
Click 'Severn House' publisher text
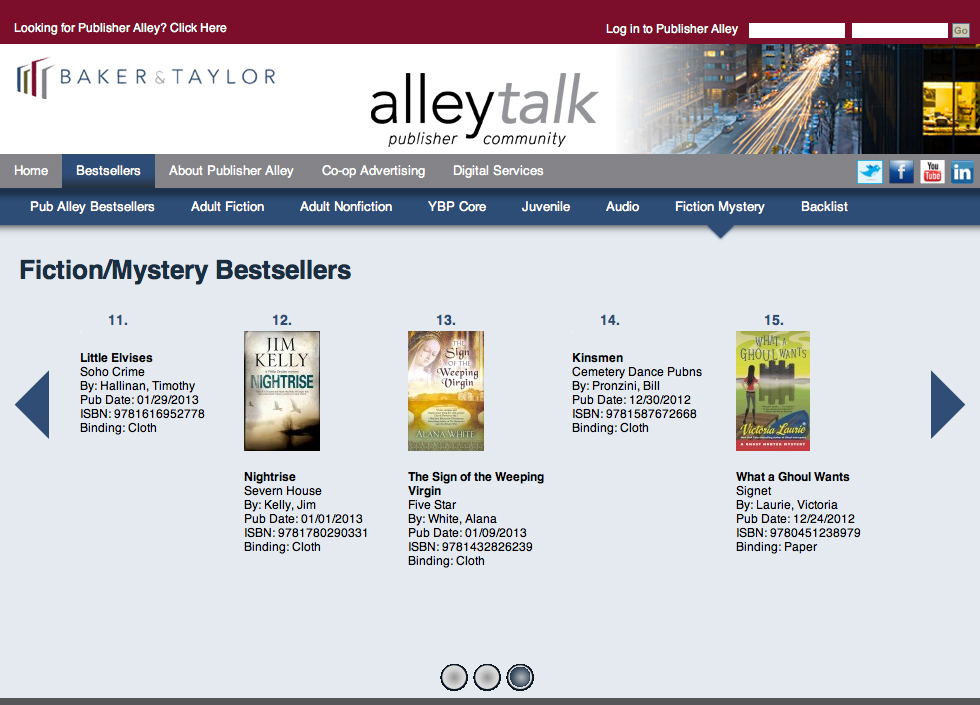tap(282, 491)
